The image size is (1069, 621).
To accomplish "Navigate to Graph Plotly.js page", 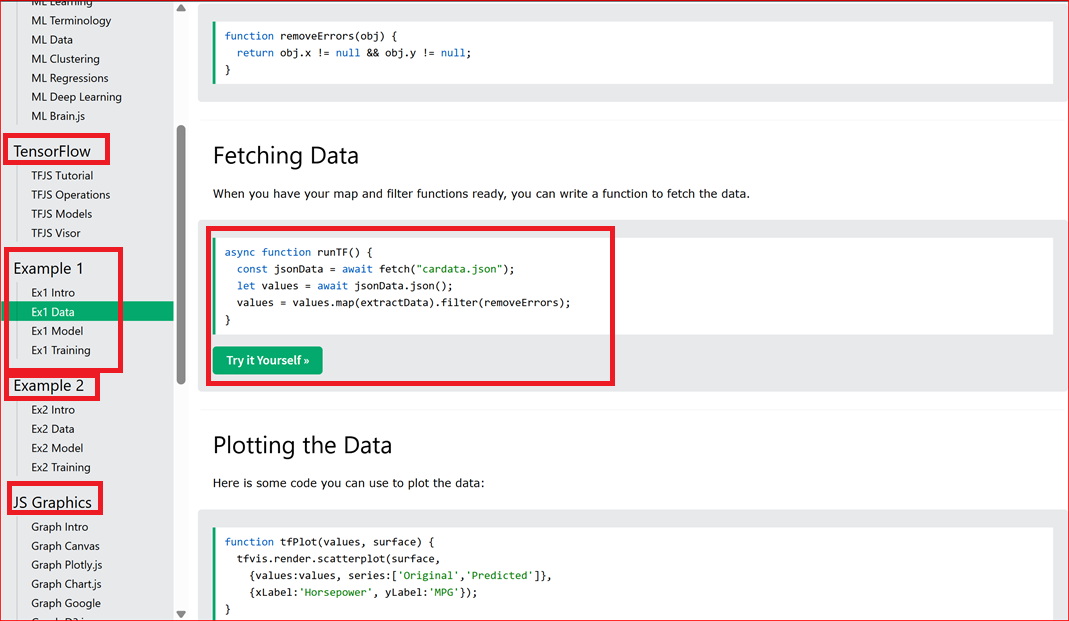I will [67, 565].
